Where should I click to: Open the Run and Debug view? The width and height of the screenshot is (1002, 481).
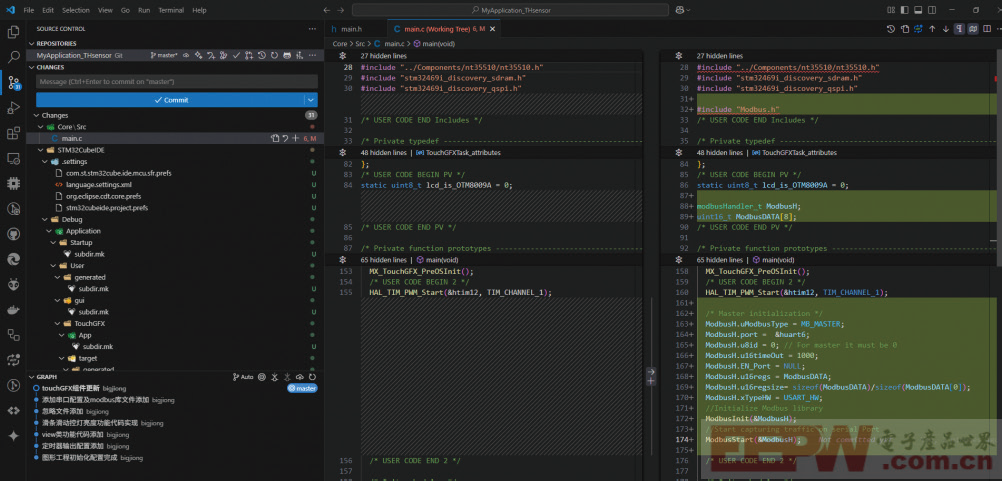[13, 107]
